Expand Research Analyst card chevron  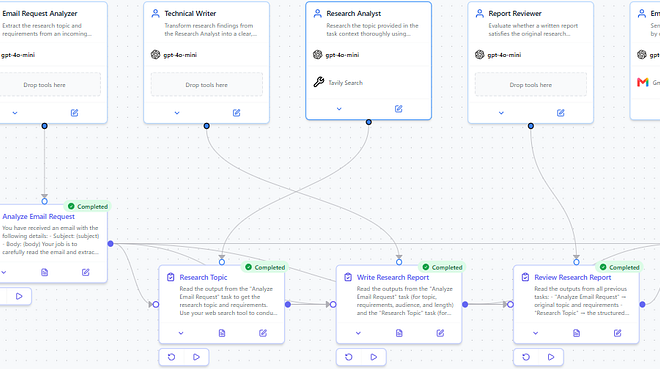(339, 109)
